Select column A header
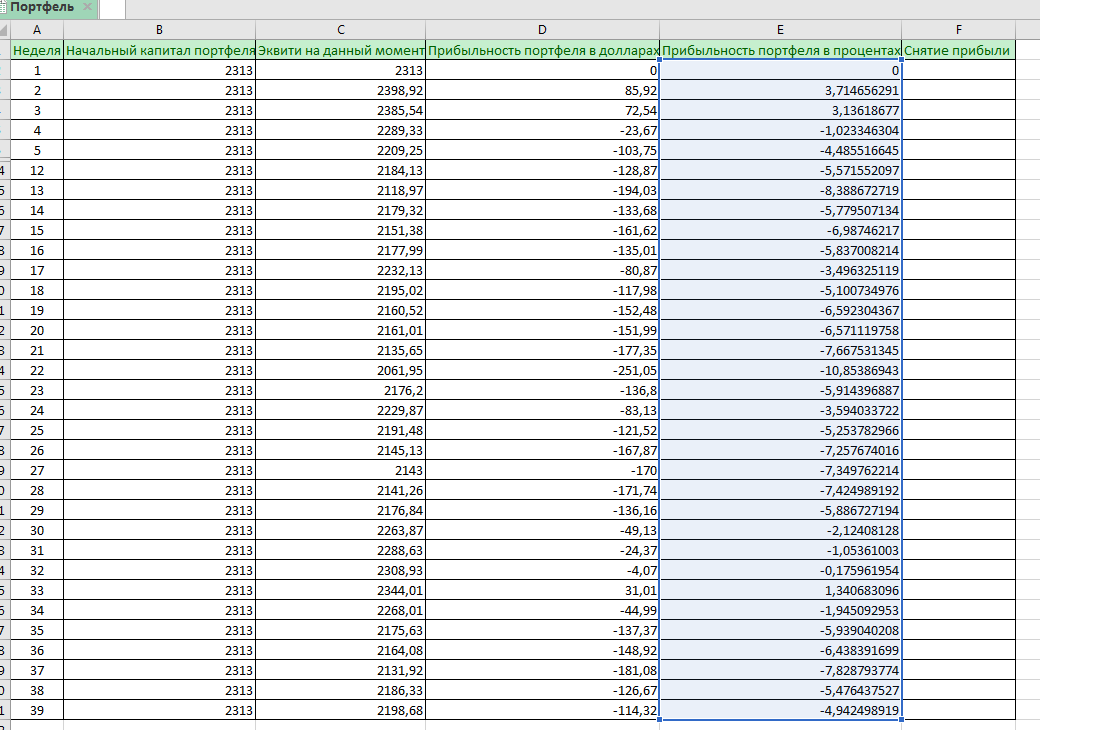This screenshot has height=730, width=1100. (x=37, y=30)
